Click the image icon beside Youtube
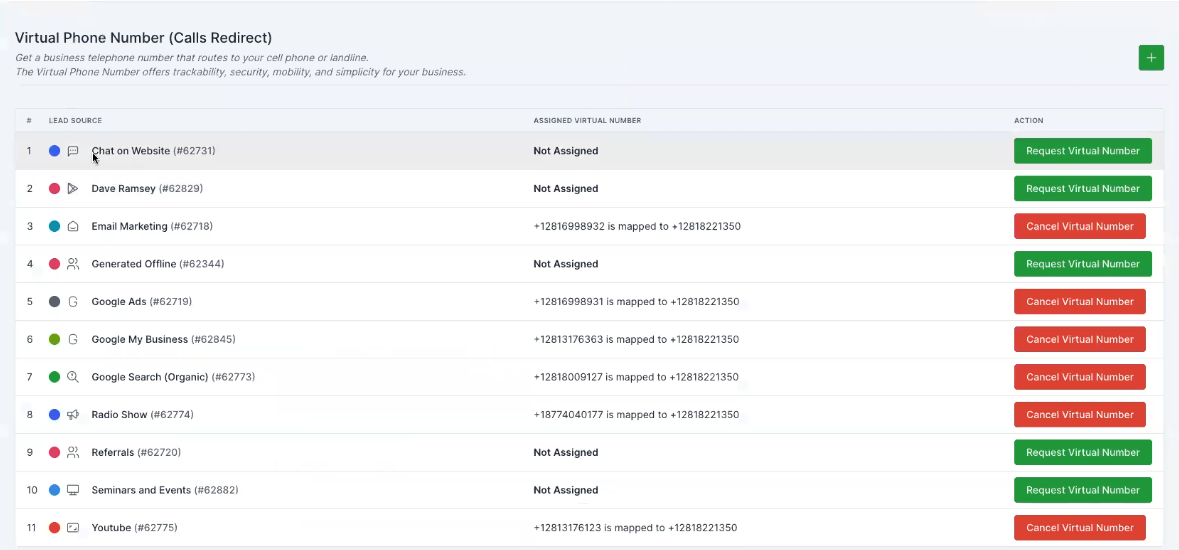Viewport: 1179px width, 550px height. click(73, 528)
